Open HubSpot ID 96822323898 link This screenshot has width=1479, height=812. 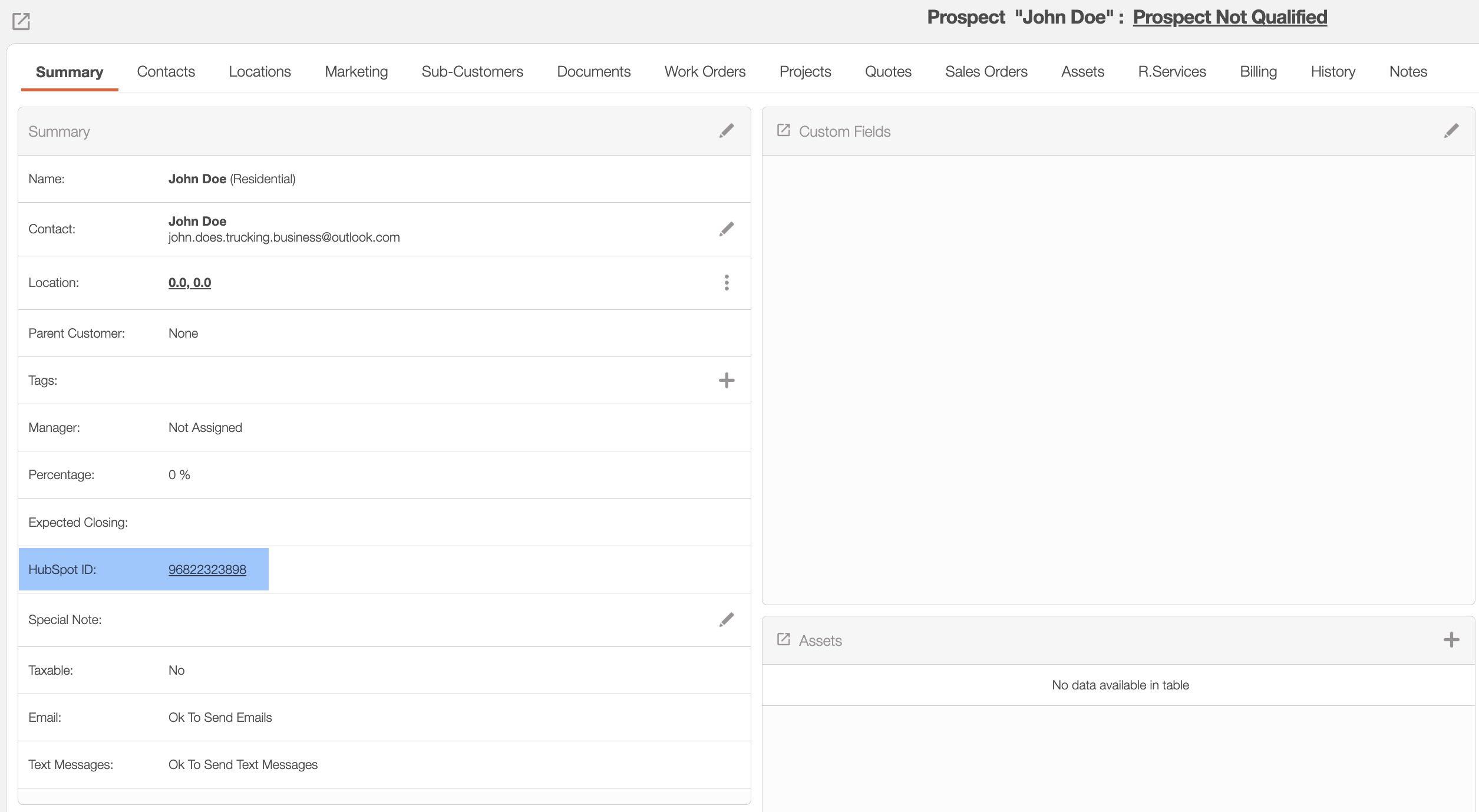(x=207, y=570)
